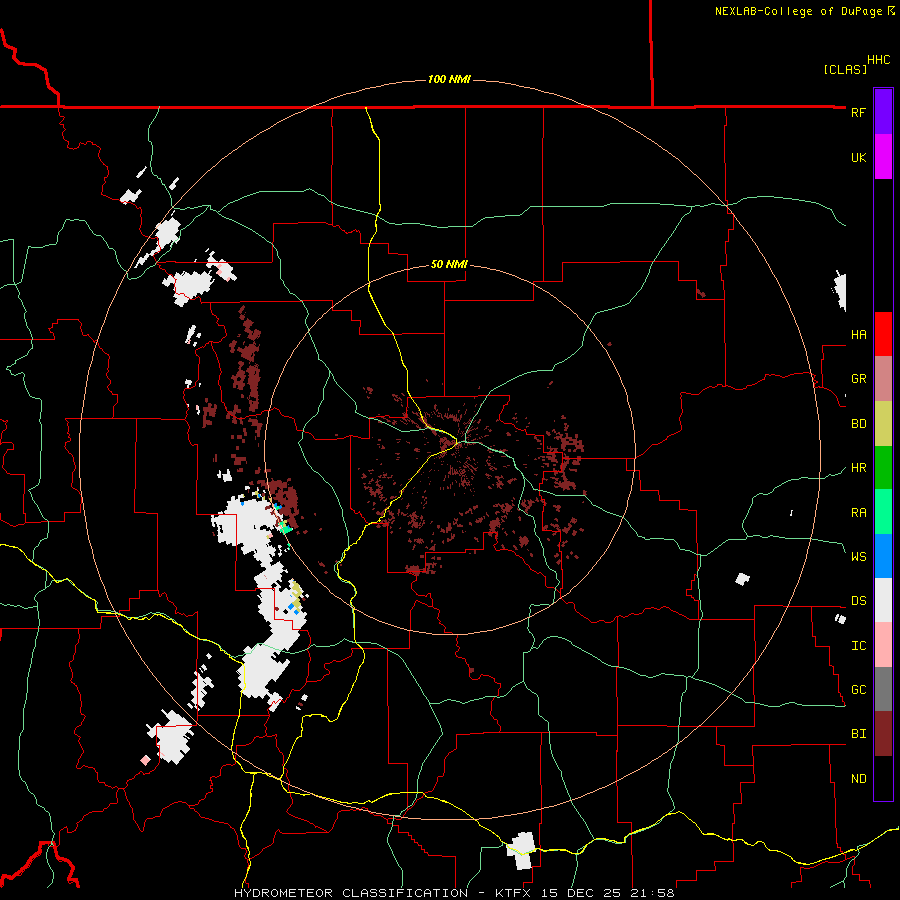Click the RA light green legend swatch

pos(883,512)
